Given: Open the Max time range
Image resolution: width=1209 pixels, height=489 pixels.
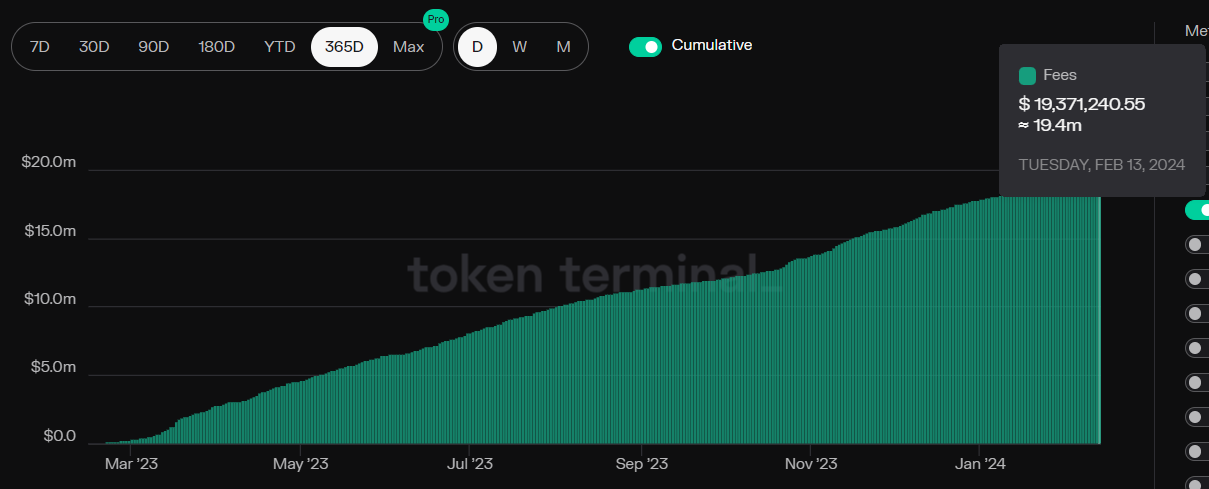Looking at the screenshot, I should [x=408, y=47].
